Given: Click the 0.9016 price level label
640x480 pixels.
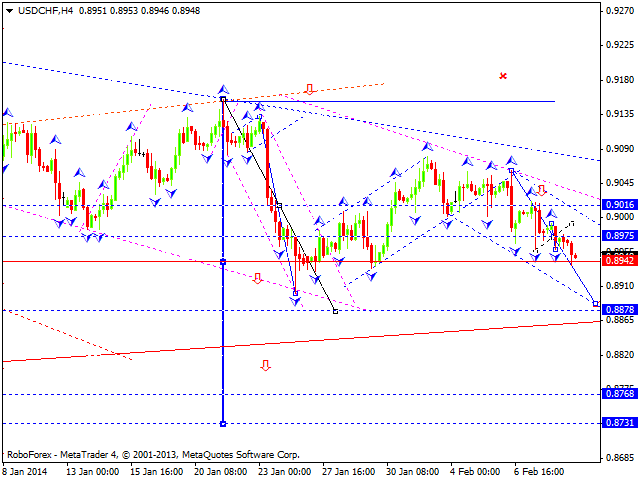Looking at the screenshot, I should (x=620, y=205).
